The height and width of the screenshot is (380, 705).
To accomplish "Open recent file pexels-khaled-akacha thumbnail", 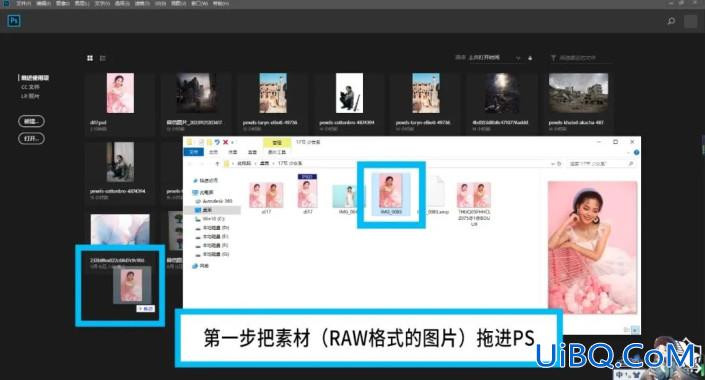I will click(578, 93).
